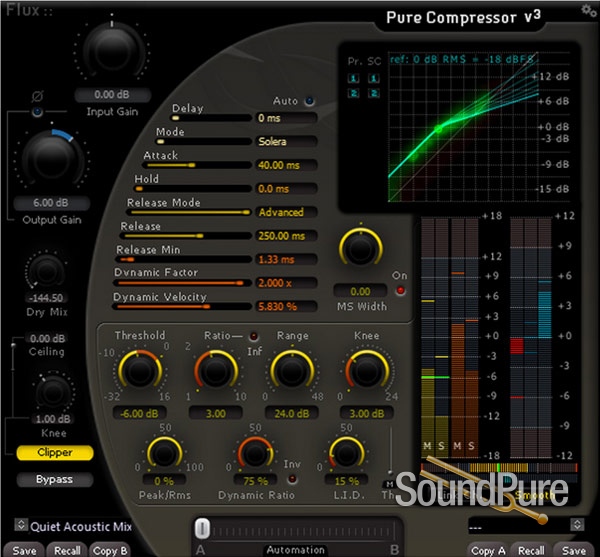Click the Threshold -6.00 dB value field
The height and width of the screenshot is (557, 600).
pos(139,414)
